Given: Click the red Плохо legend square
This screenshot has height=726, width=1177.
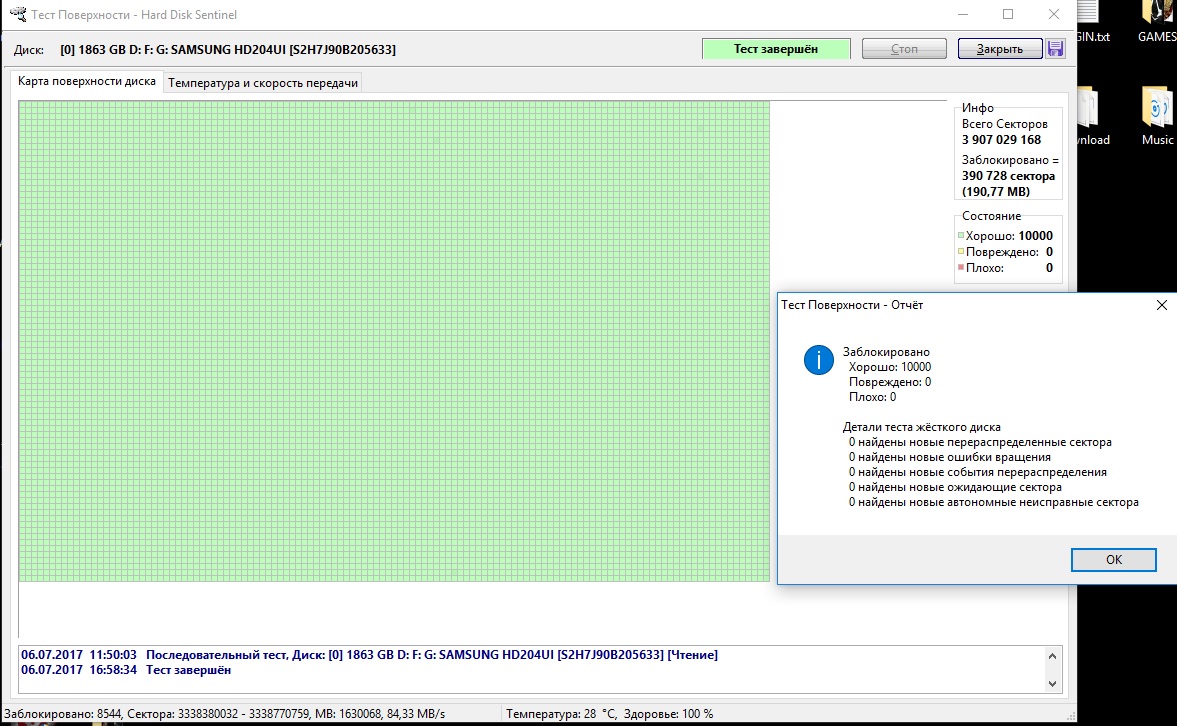Looking at the screenshot, I should [961, 267].
